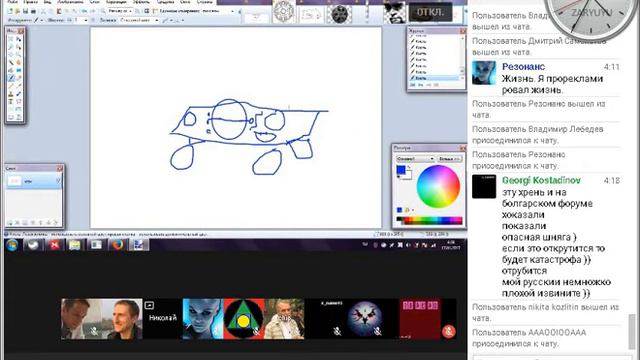Toggle the pixel grid toolbar button
This screenshot has width=640, height=360.
tap(147, 11)
